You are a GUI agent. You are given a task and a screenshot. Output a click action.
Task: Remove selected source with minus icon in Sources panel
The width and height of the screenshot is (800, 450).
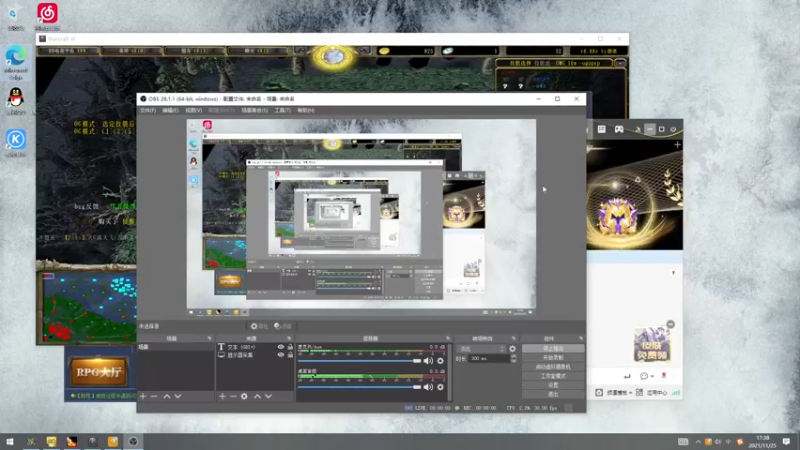click(233, 396)
